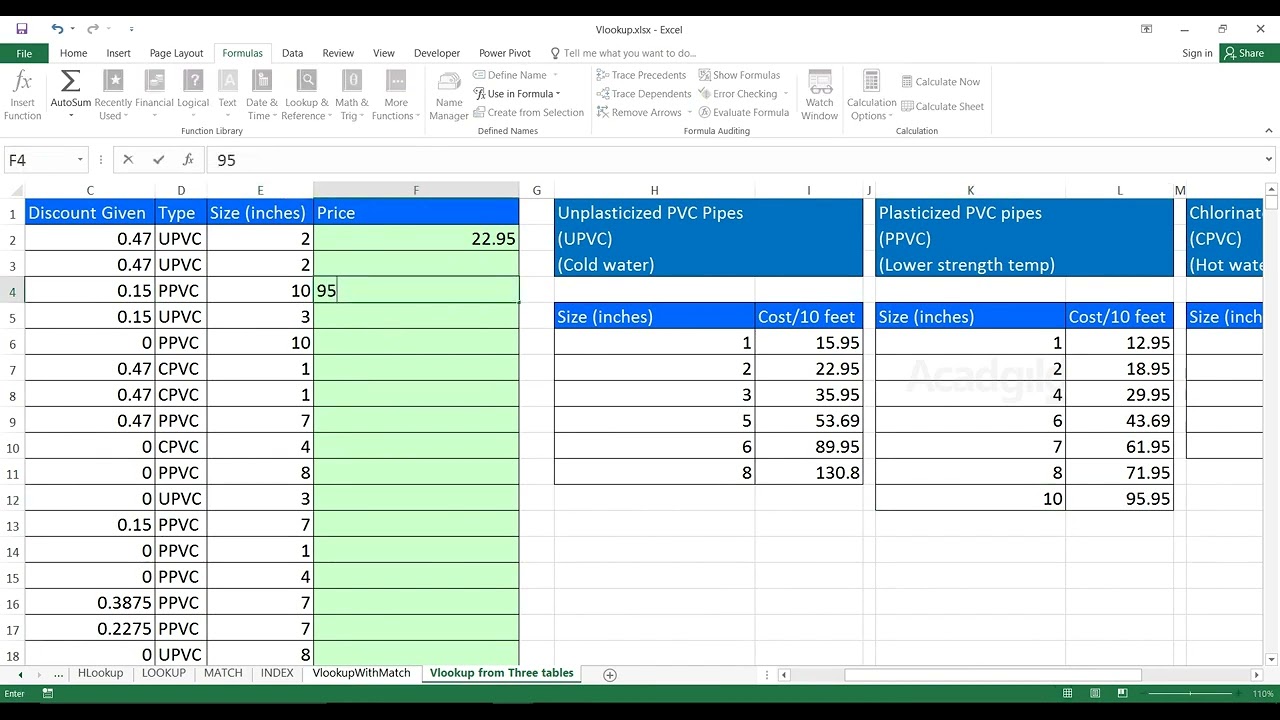Viewport: 1280px width, 720px height.
Task: Customize the Quick Access Toolbar dropdown
Action: [131, 29]
